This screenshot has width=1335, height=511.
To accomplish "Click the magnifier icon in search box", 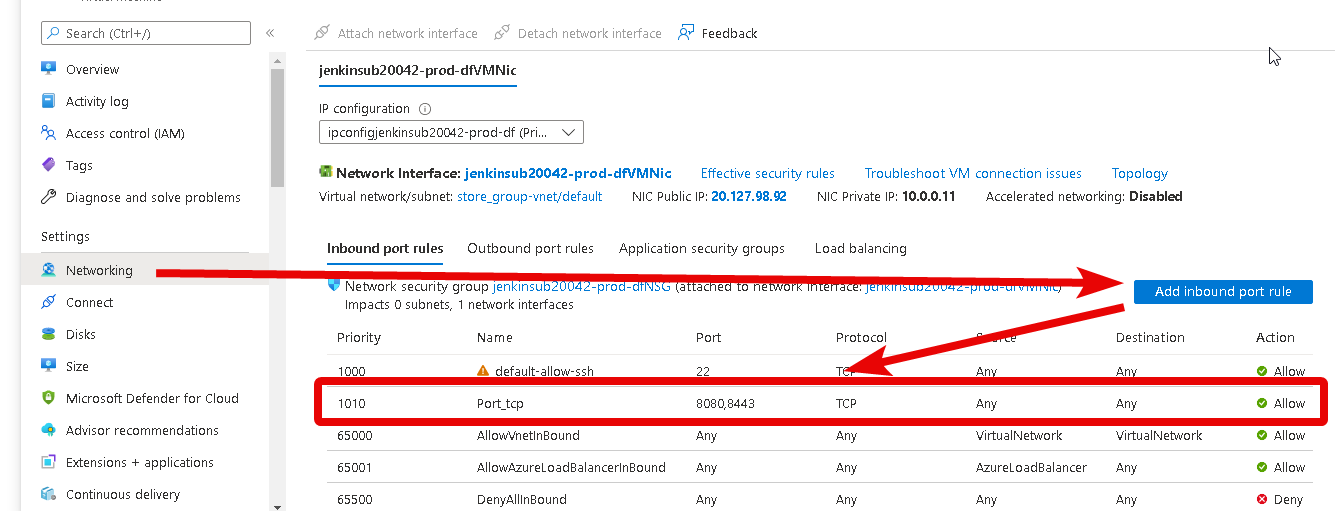I will click(x=54, y=33).
